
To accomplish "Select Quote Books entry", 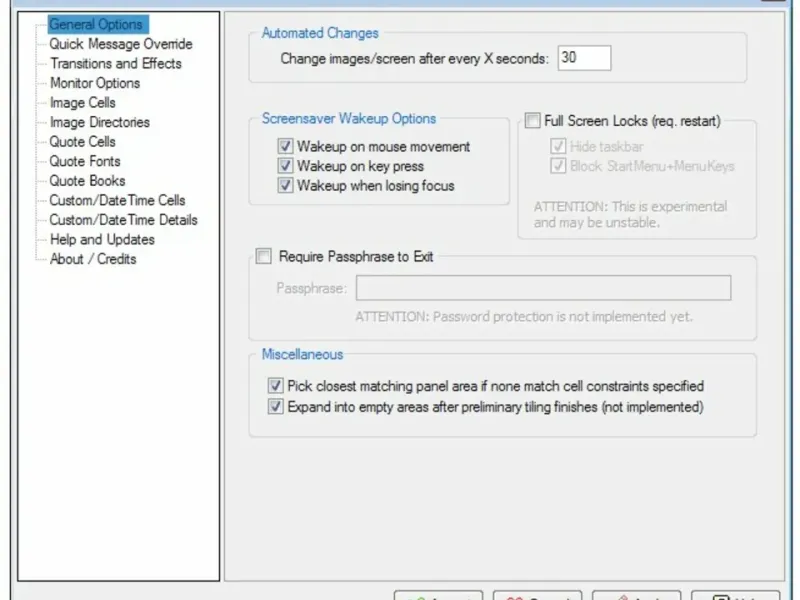I will coord(87,181).
